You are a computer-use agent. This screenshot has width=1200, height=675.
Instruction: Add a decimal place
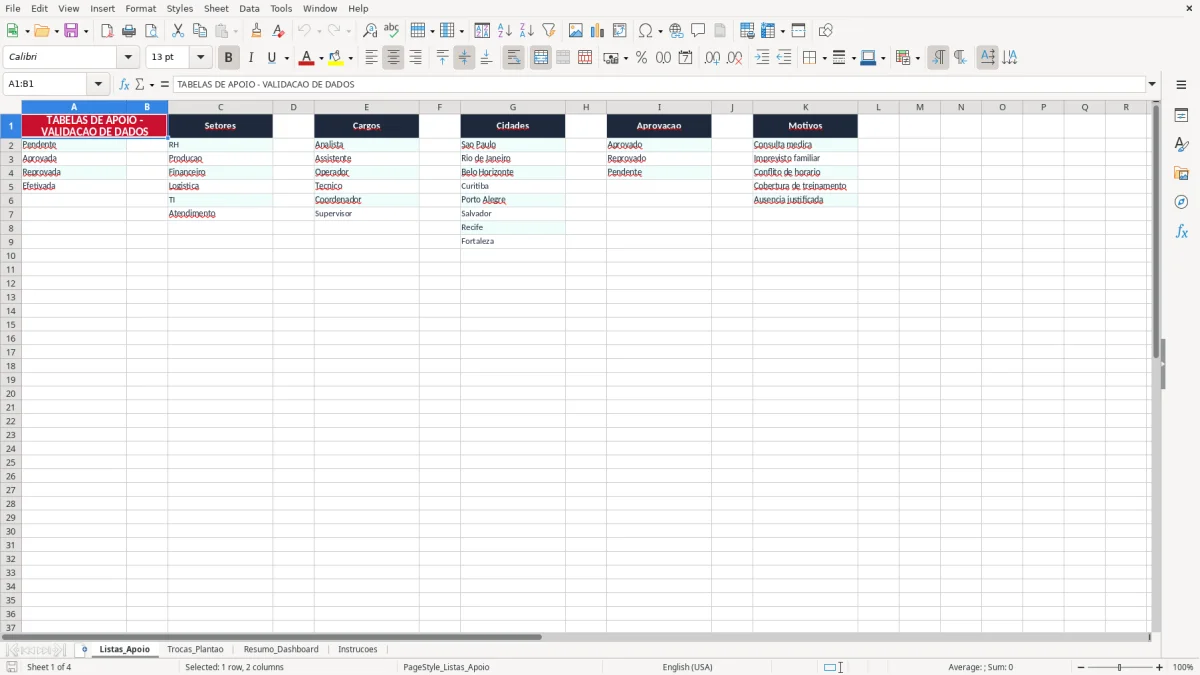712,58
